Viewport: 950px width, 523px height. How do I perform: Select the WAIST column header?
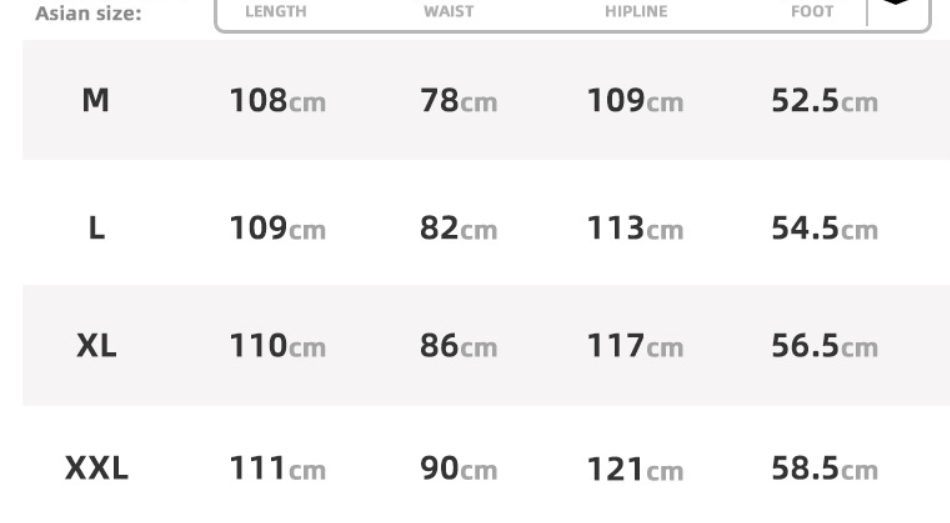449,12
